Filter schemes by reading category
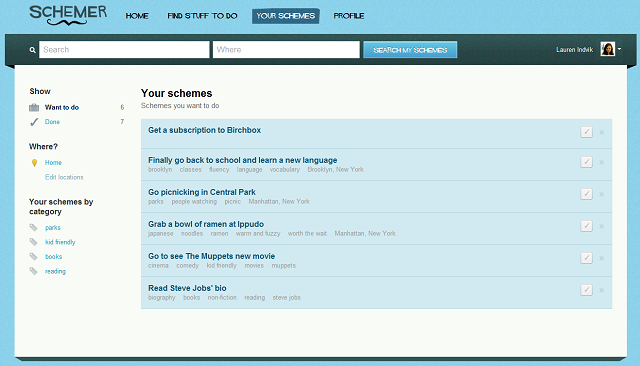 (x=55, y=271)
